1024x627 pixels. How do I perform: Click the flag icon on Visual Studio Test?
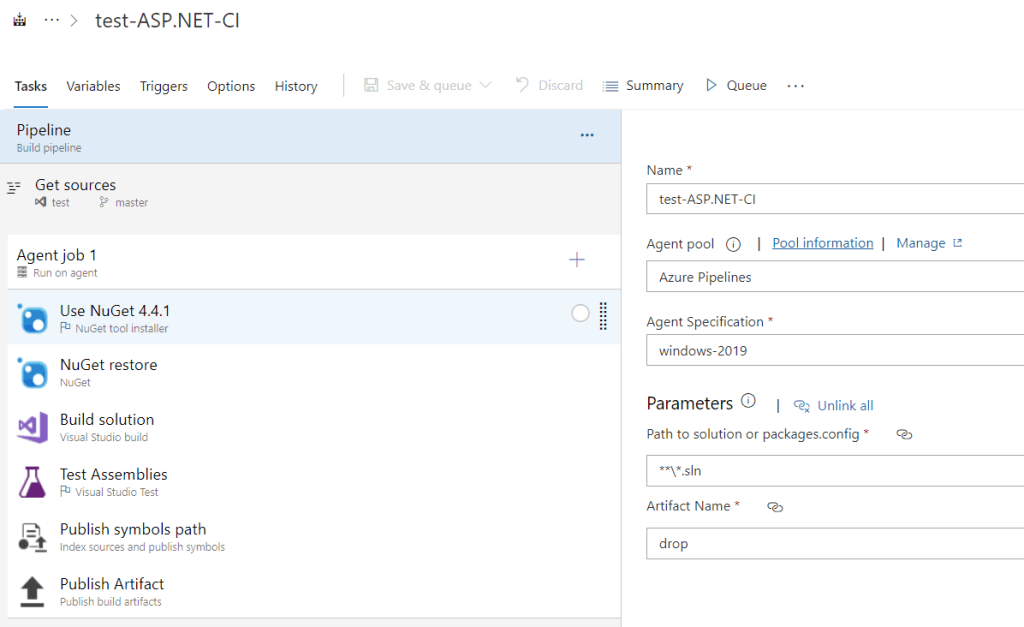point(65,491)
